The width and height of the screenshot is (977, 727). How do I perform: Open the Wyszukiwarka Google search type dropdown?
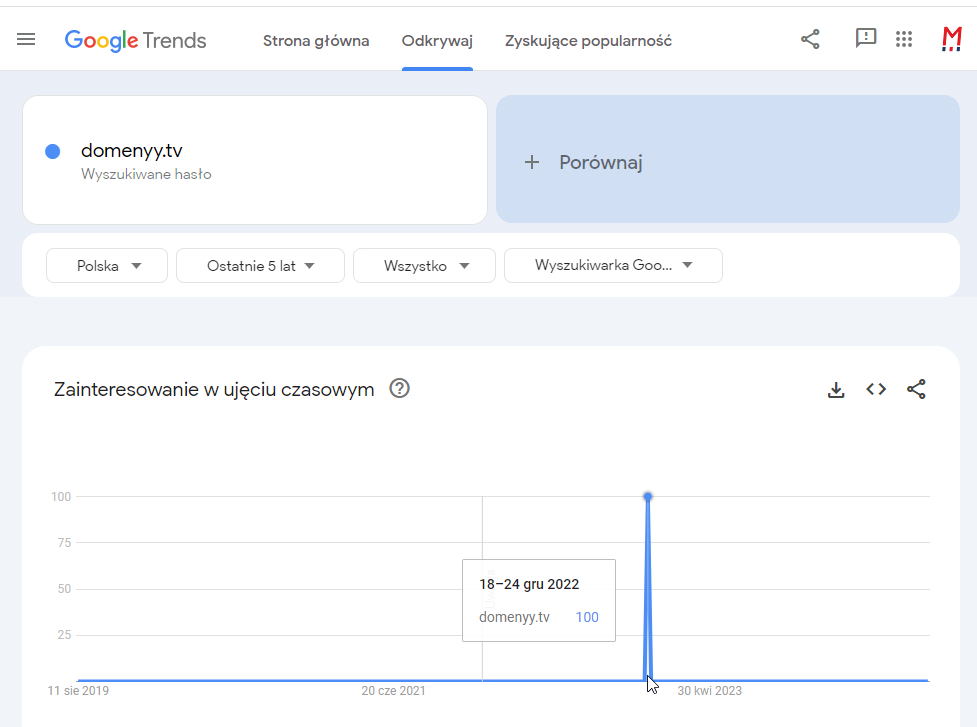click(x=613, y=266)
